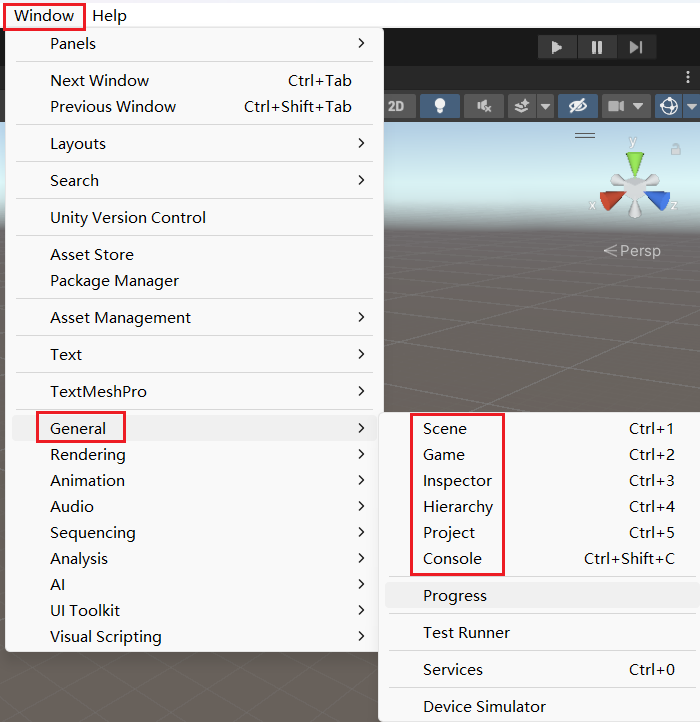Open the Progress window entry
700x722 pixels.
tap(542, 595)
